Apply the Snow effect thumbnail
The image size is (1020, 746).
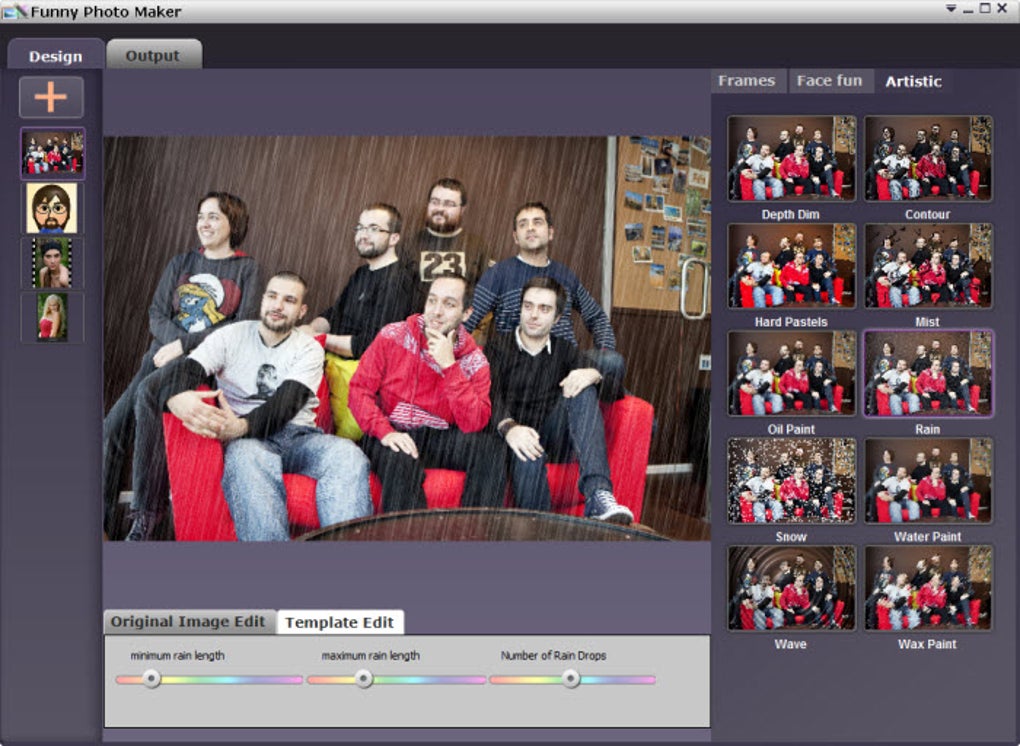point(792,480)
